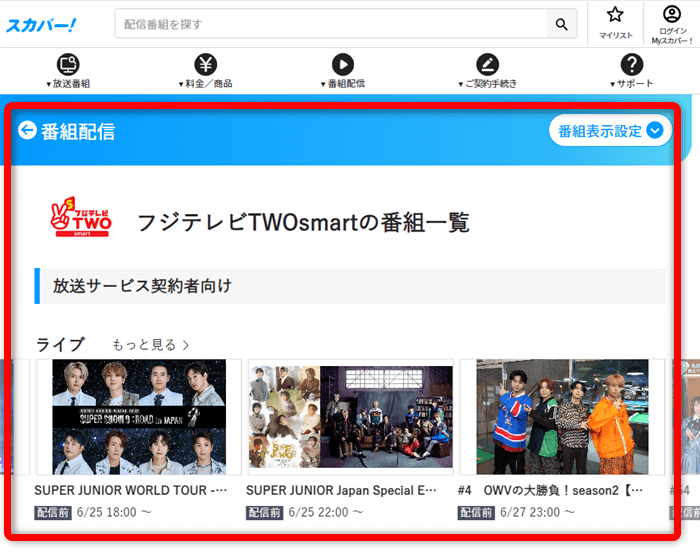Expand the 番組表示設定 dropdown
Screen dimensions: 700x556
pyautogui.click(x=610, y=131)
